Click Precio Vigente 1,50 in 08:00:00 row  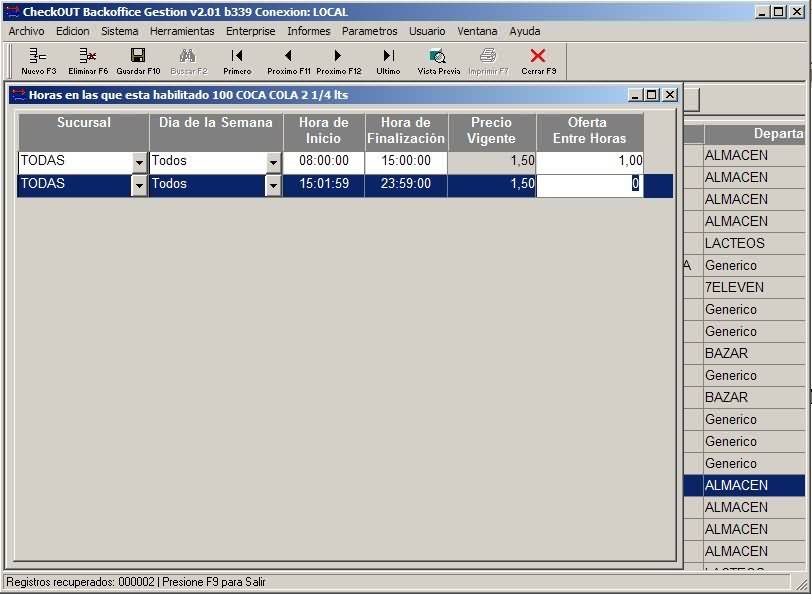pyautogui.click(x=491, y=162)
